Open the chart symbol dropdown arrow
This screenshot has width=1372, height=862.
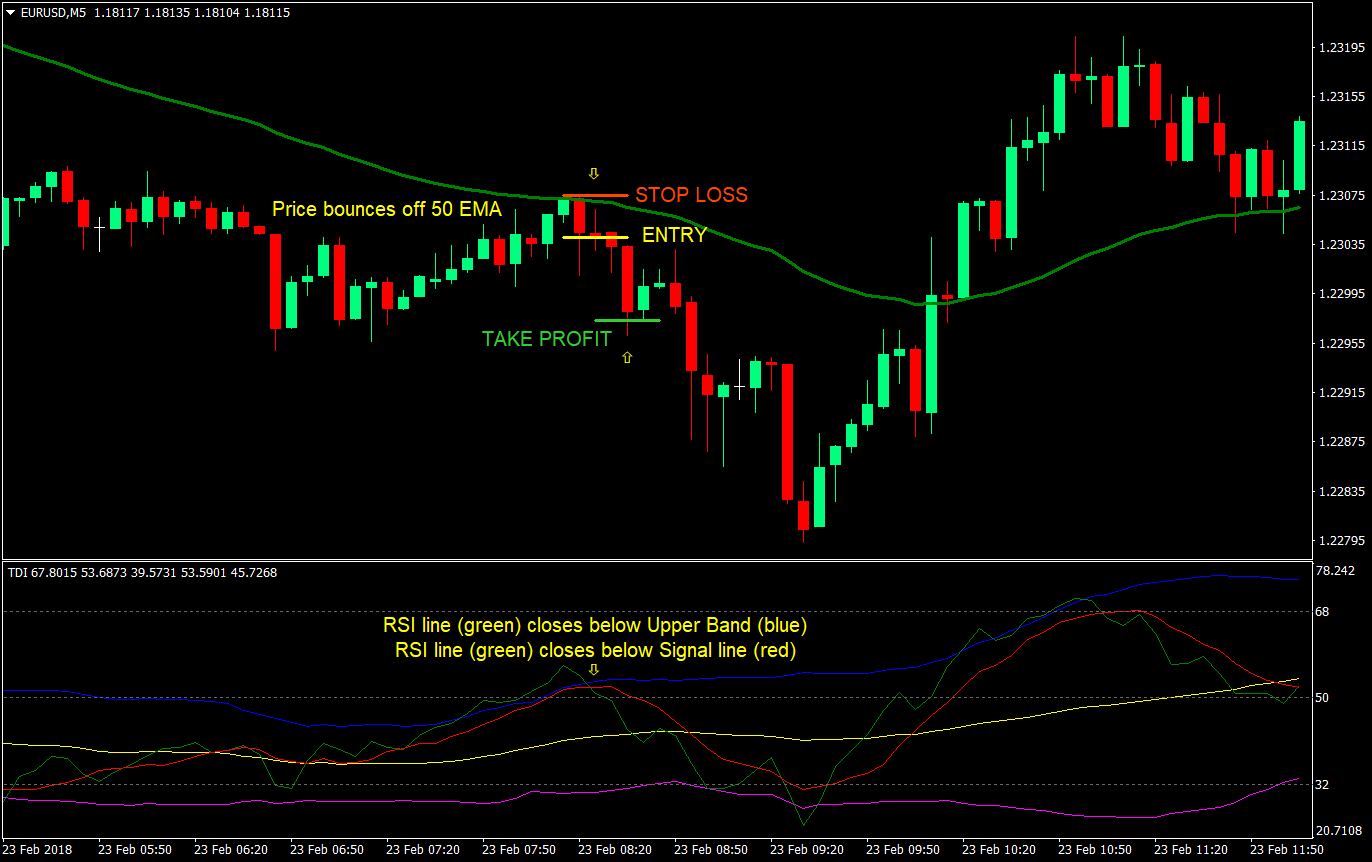(8, 13)
